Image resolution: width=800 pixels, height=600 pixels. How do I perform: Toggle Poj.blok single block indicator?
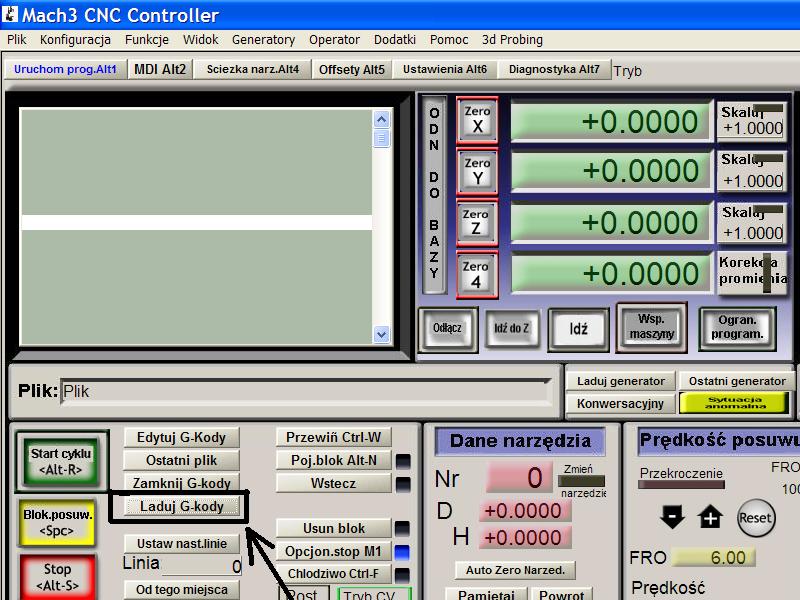coord(403,461)
